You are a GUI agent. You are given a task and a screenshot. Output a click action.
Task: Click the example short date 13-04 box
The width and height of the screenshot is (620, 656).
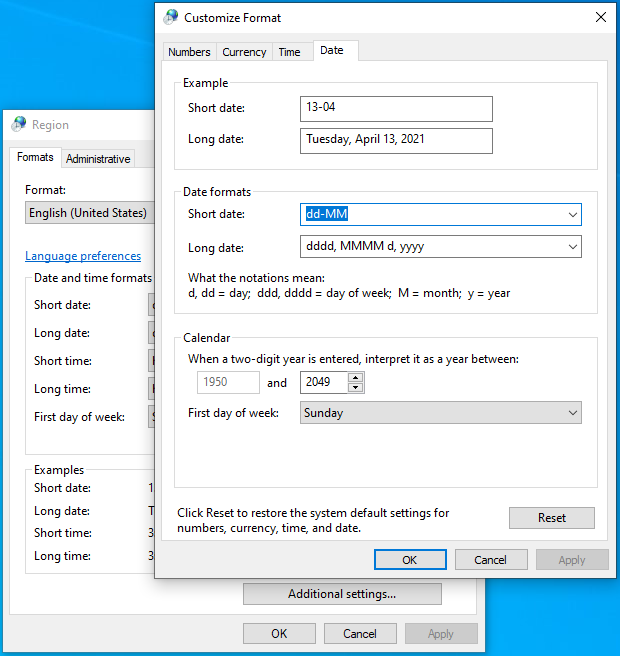(396, 109)
